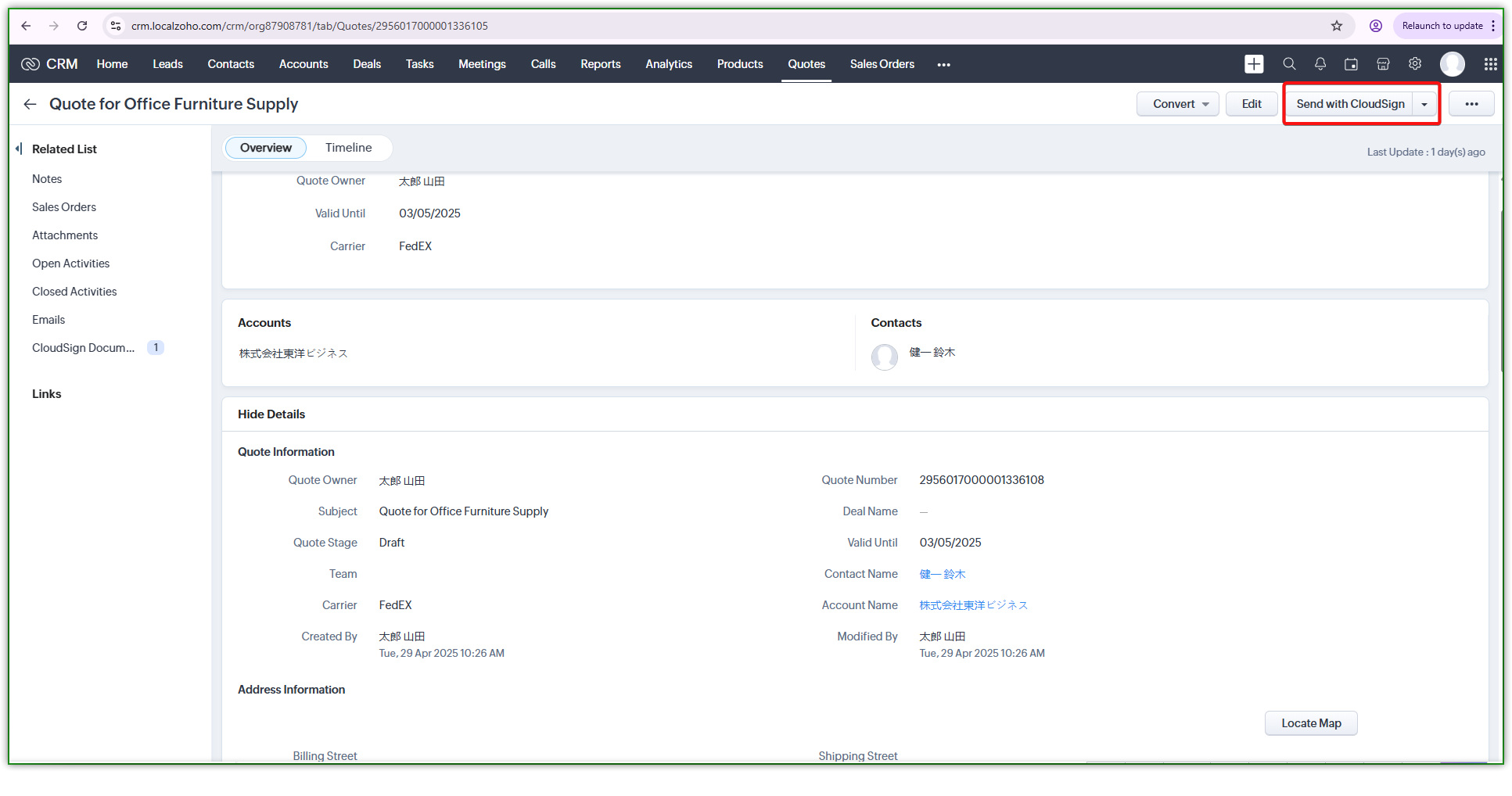The width and height of the screenshot is (1512, 796).
Task: Jump to Open Activities related list
Action: click(71, 264)
